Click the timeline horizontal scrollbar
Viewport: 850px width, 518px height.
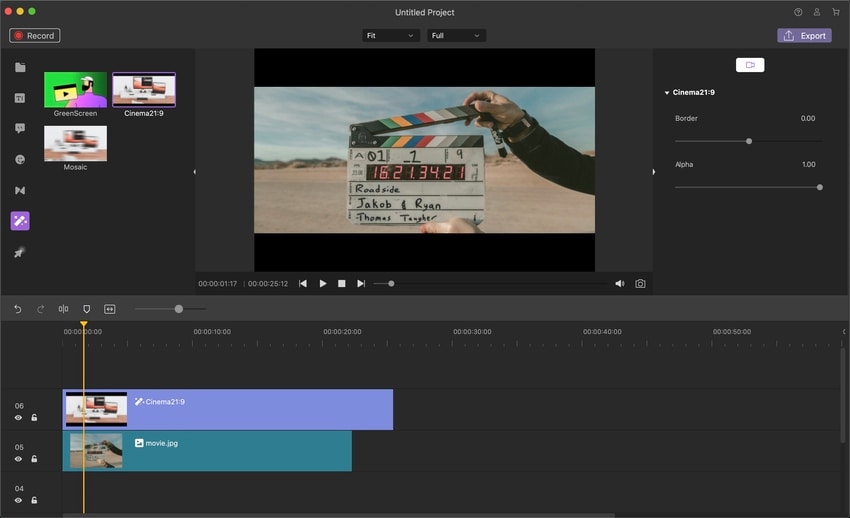(339, 515)
